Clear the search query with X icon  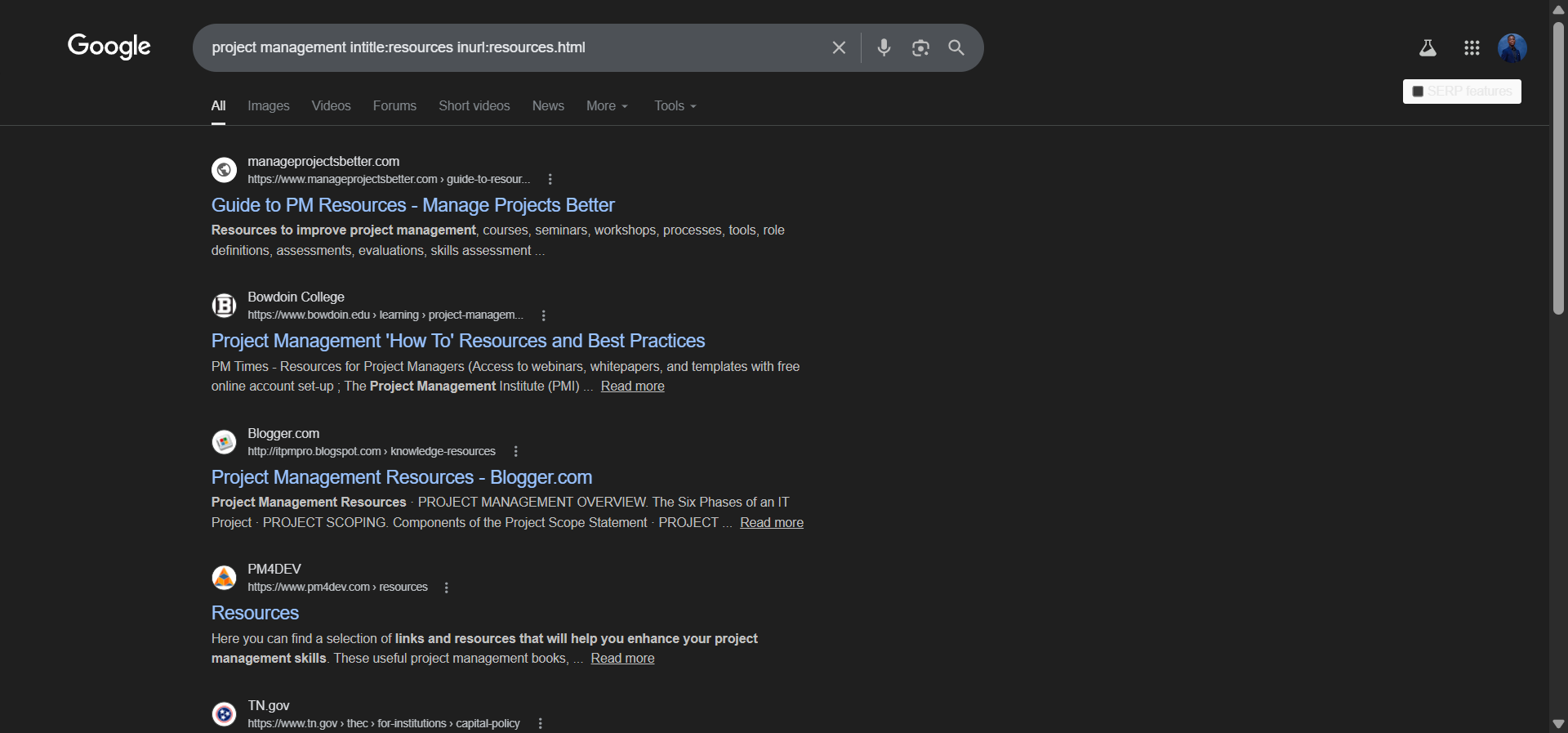(x=839, y=47)
